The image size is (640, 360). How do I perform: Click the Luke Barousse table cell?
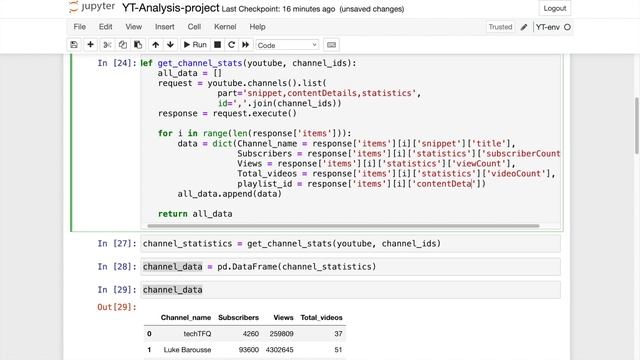click(187, 350)
